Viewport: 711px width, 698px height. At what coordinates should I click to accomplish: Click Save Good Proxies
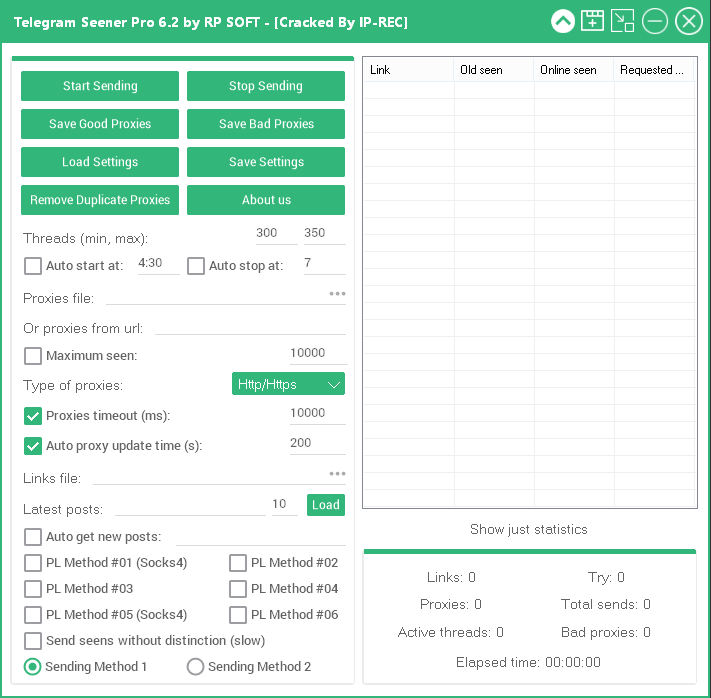click(x=100, y=124)
